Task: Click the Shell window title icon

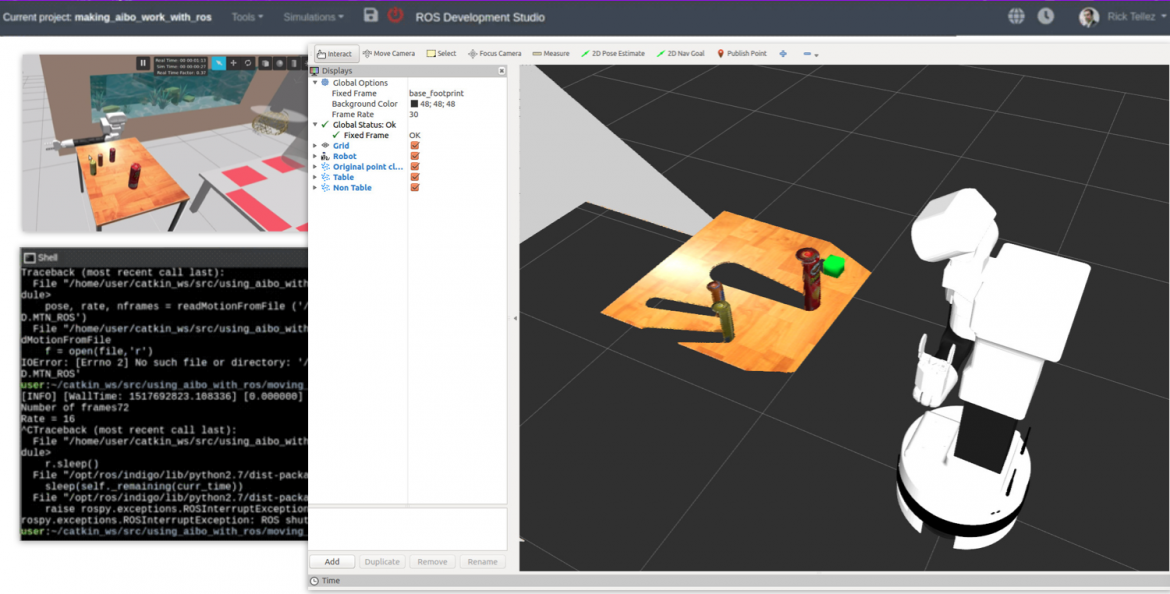Action: coord(30,257)
